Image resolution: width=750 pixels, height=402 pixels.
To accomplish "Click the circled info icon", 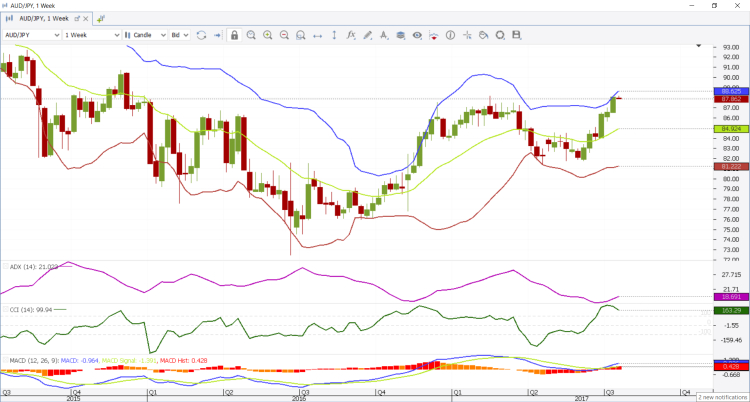I will [450, 35].
